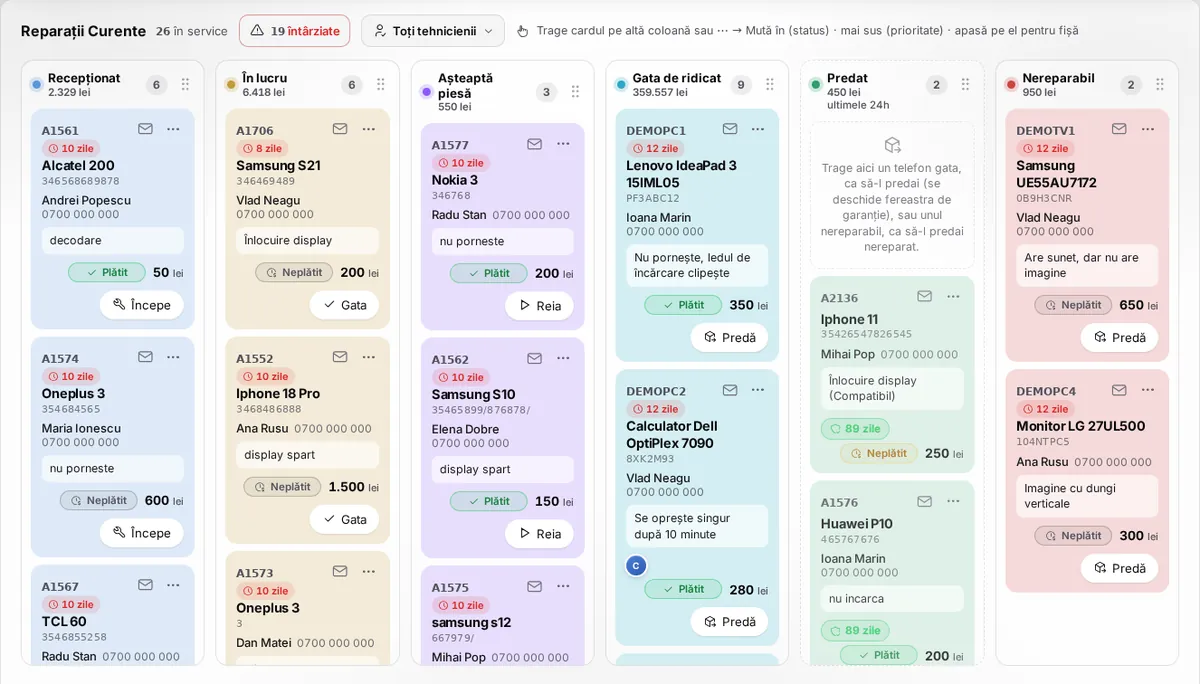Click the envelope icon on card A1577
This screenshot has height=684, width=1200.
535,144
